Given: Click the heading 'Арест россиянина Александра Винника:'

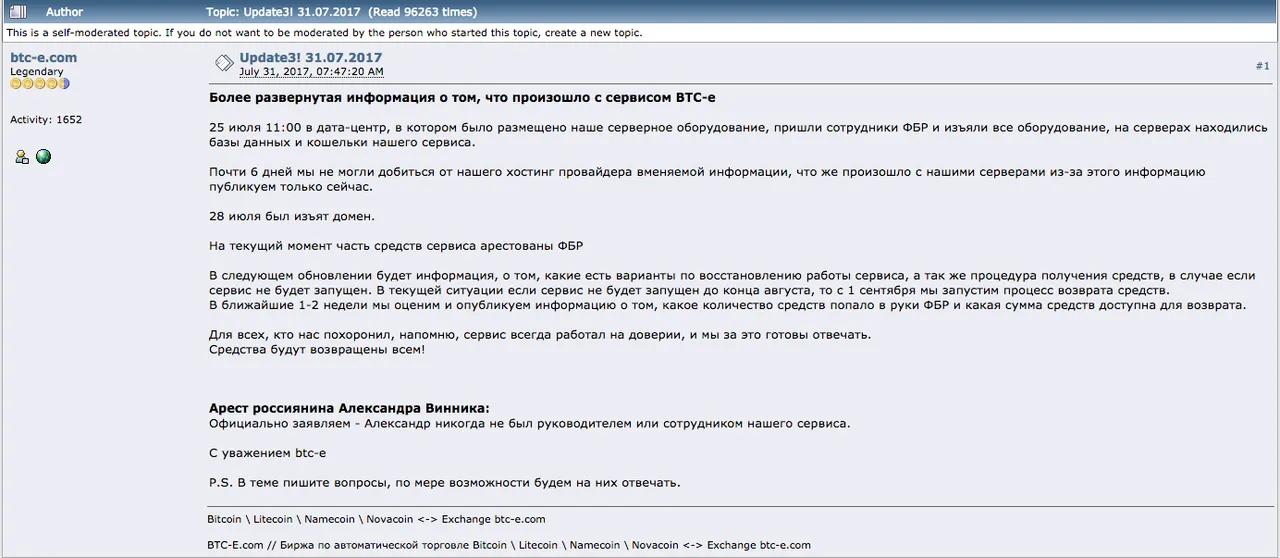Looking at the screenshot, I should pyautogui.click(x=350, y=408).
